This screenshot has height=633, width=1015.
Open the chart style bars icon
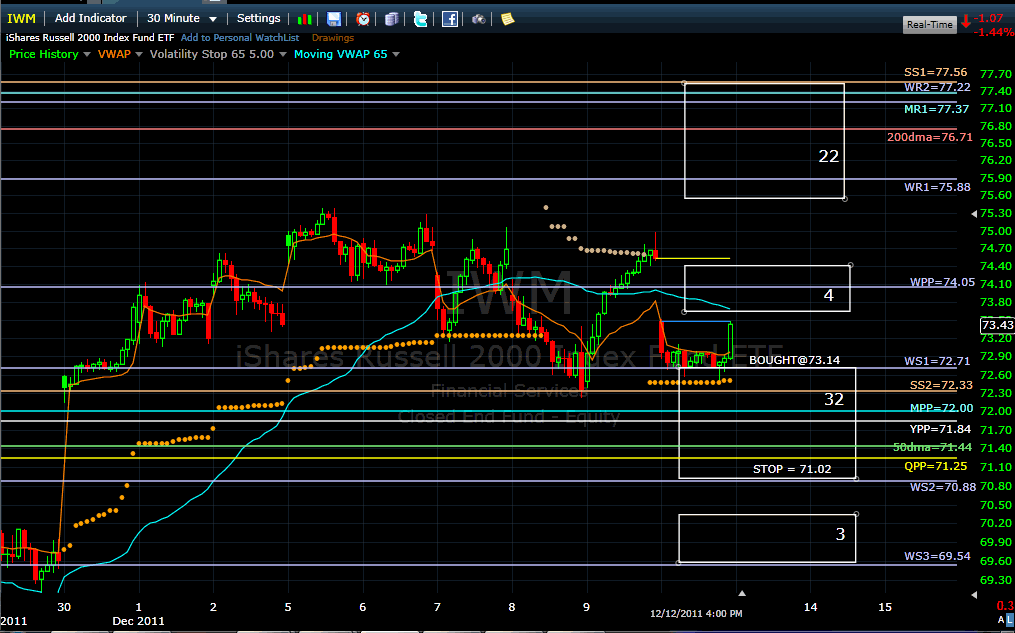[x=304, y=19]
